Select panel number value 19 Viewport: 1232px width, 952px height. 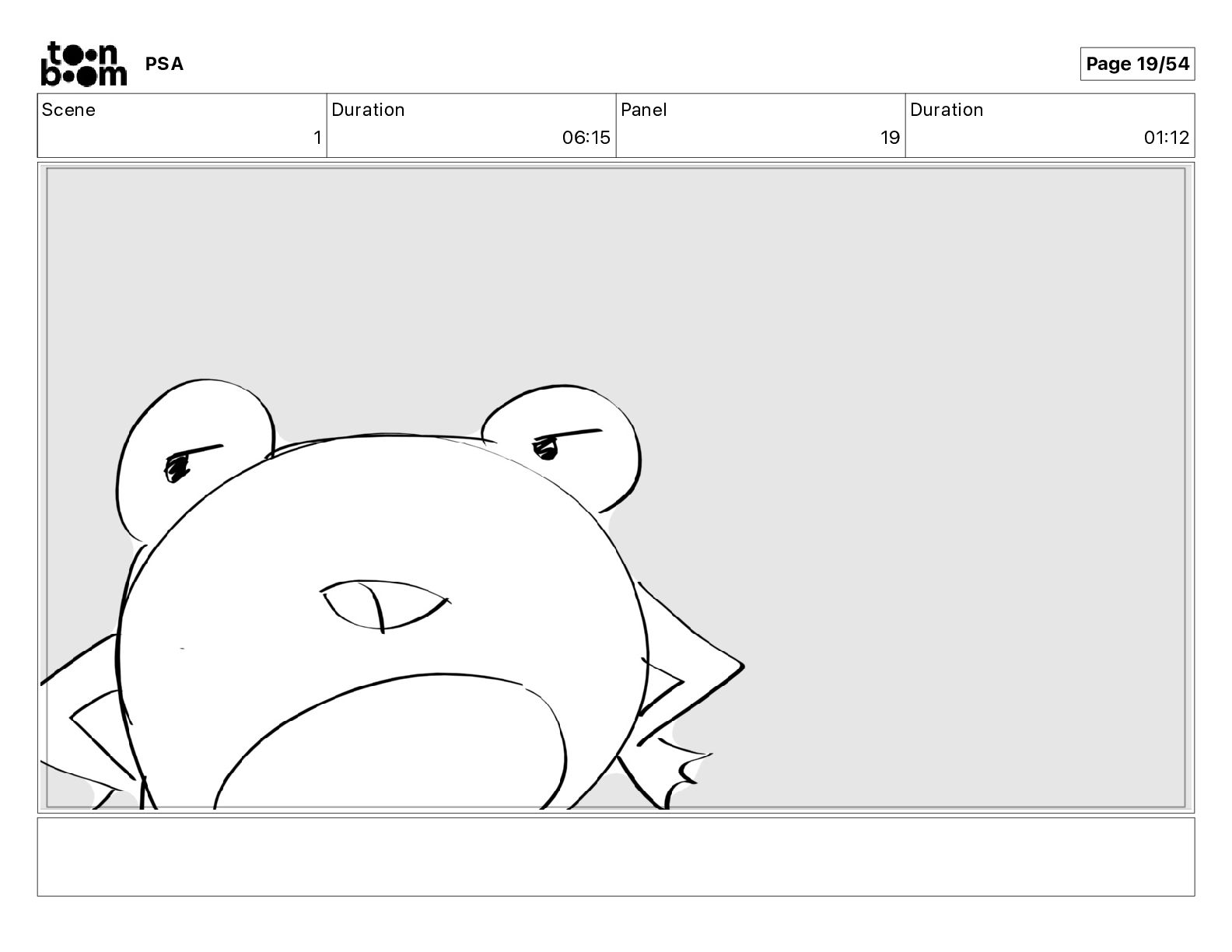click(x=890, y=138)
